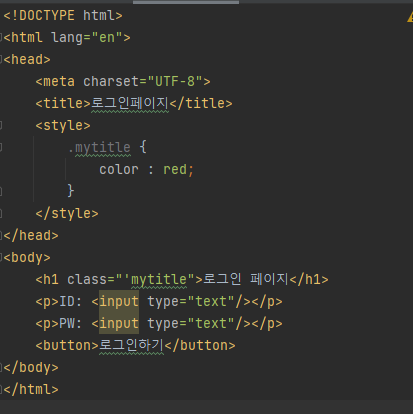The width and height of the screenshot is (413, 414).
Task: Click fold marker beside the closing body tag
Action: click(x=1, y=367)
